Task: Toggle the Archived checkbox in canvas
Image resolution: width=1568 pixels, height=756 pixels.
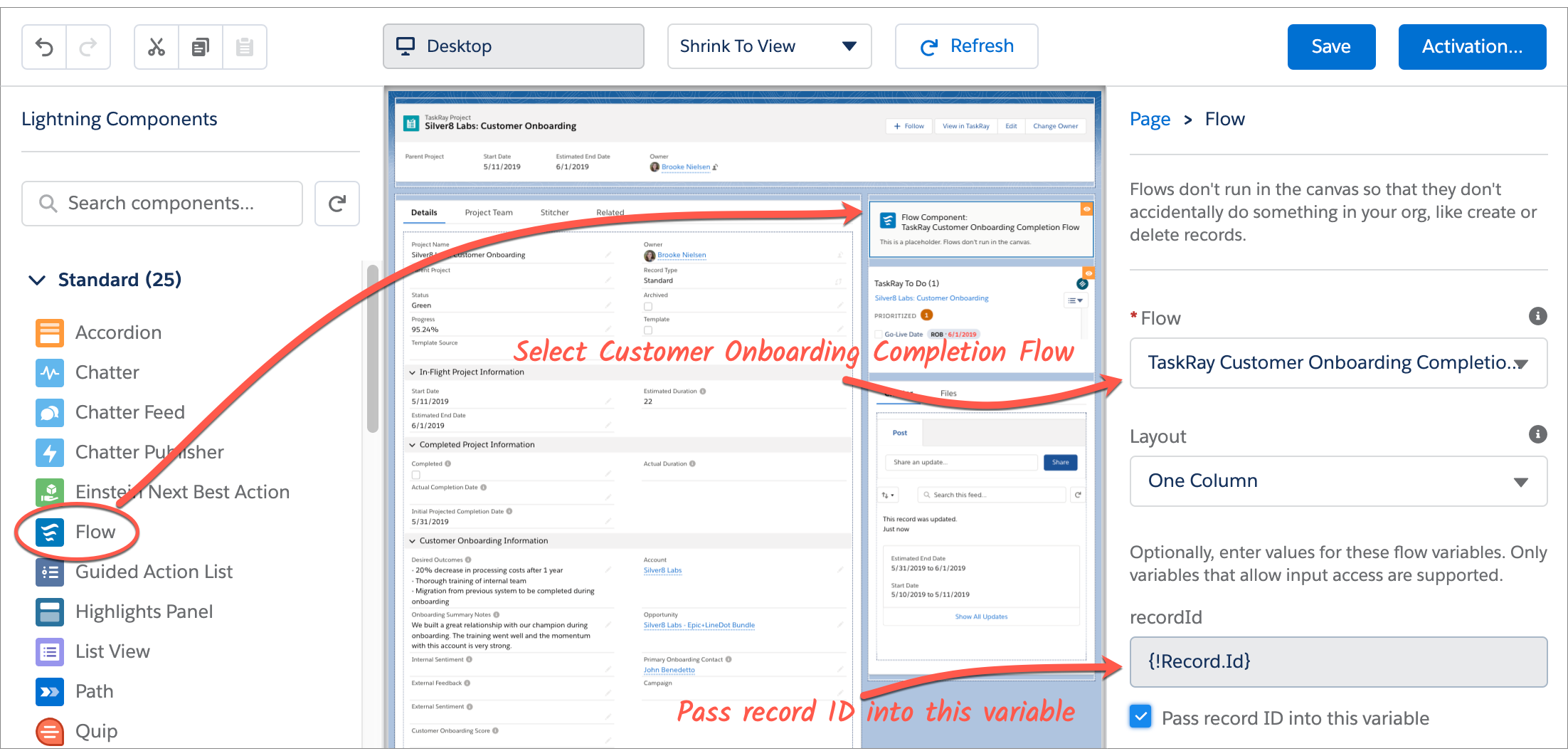Action: point(648,306)
